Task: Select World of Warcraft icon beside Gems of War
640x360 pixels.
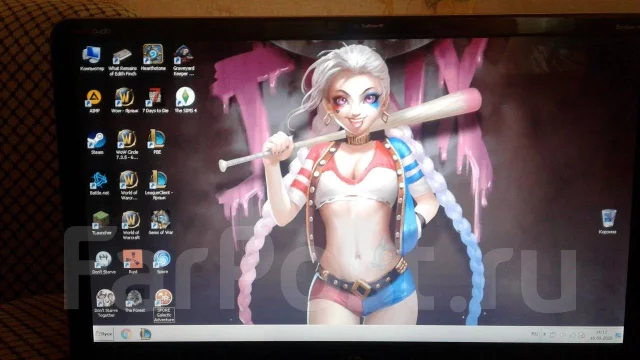Action: point(131,225)
